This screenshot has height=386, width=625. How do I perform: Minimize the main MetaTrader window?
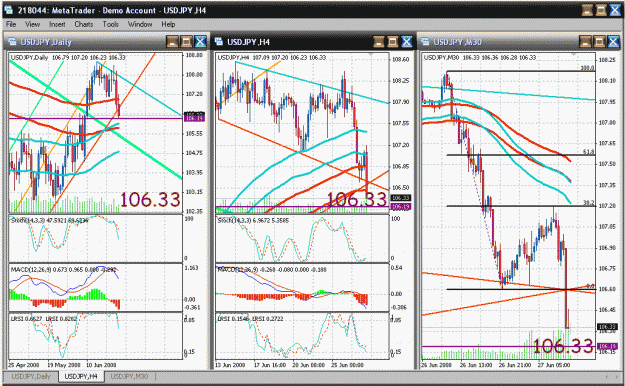click(x=587, y=10)
